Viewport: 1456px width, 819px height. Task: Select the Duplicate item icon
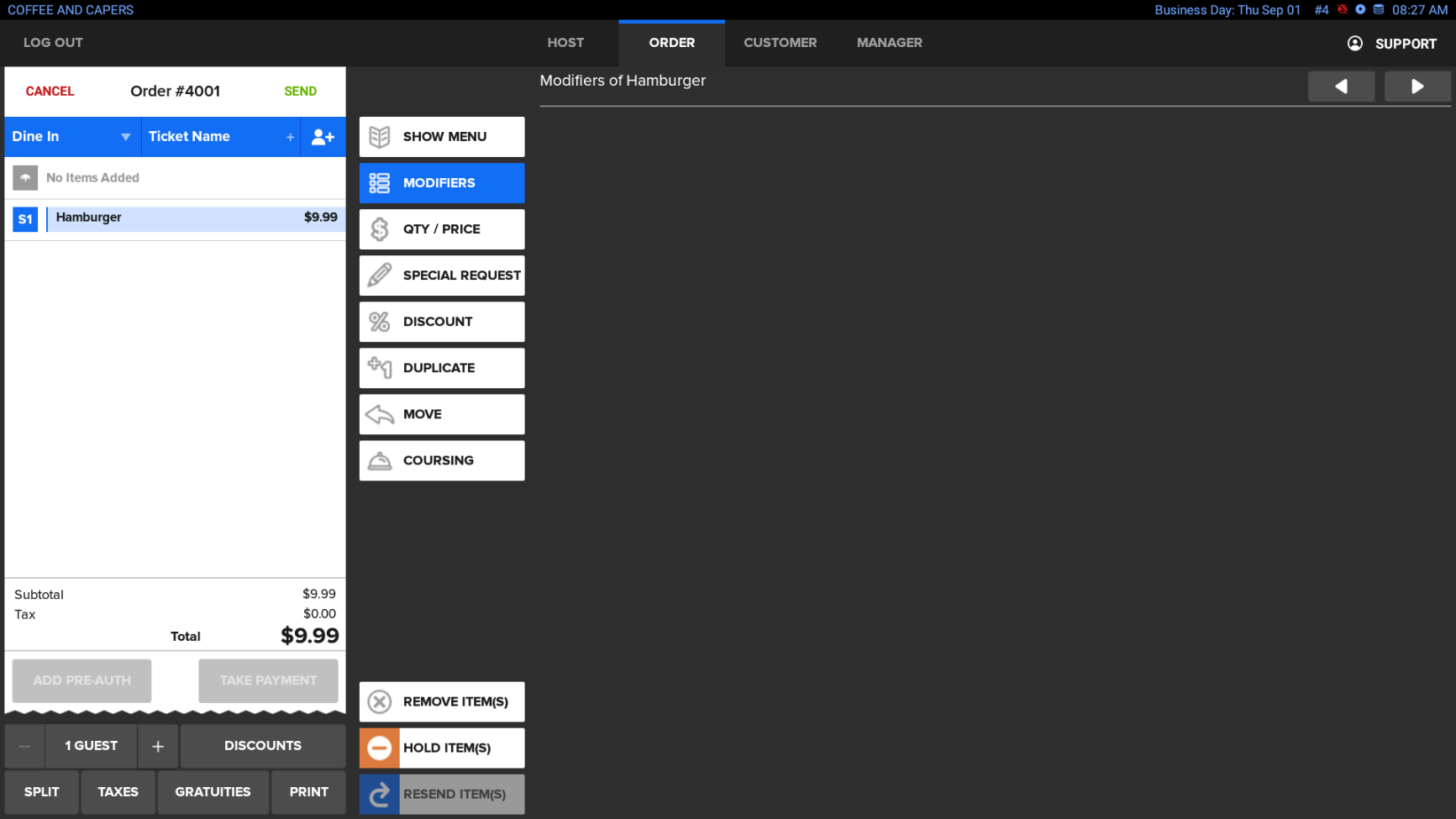coord(380,368)
